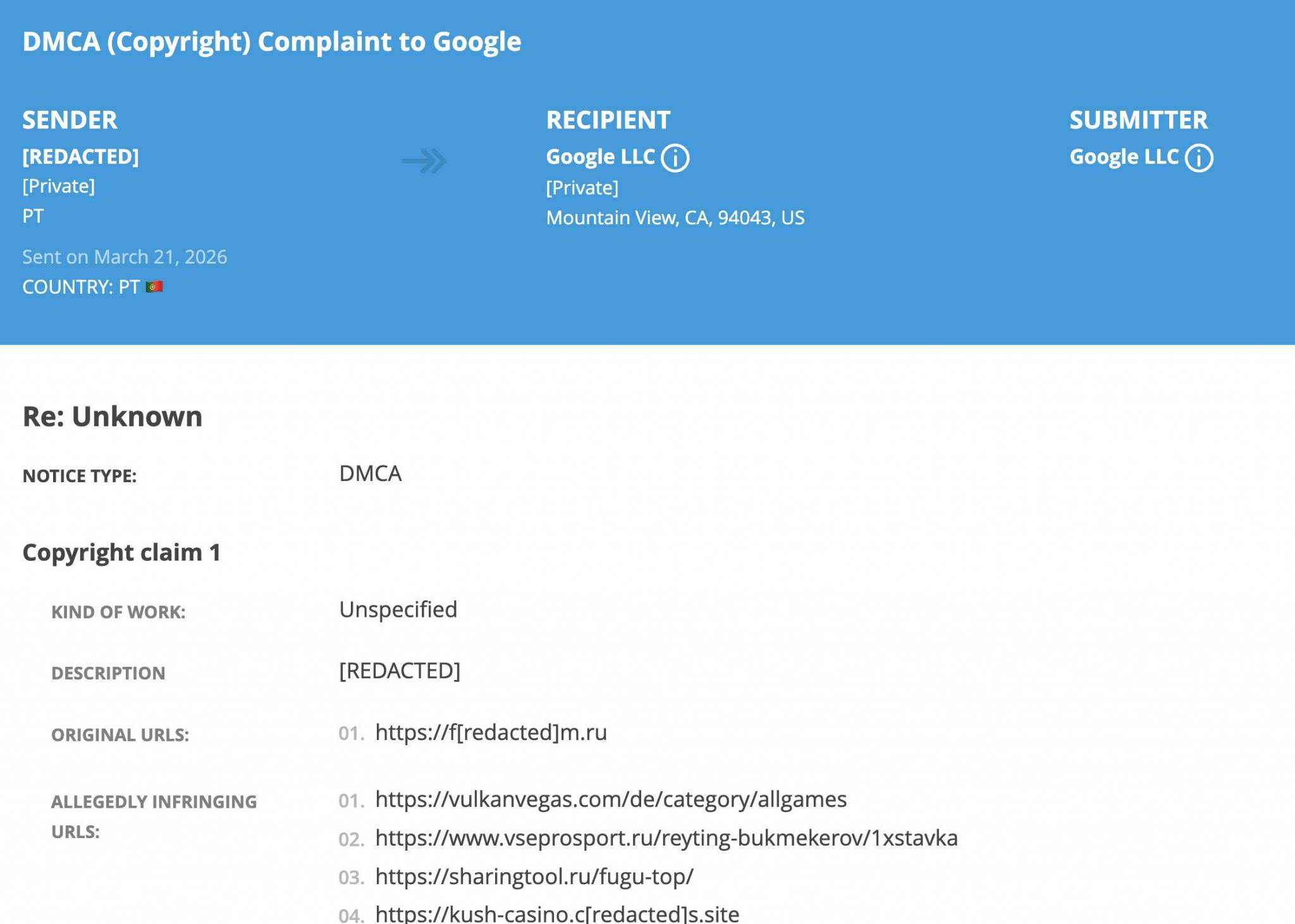Select the Sent on March 21, 2026 date

125,257
